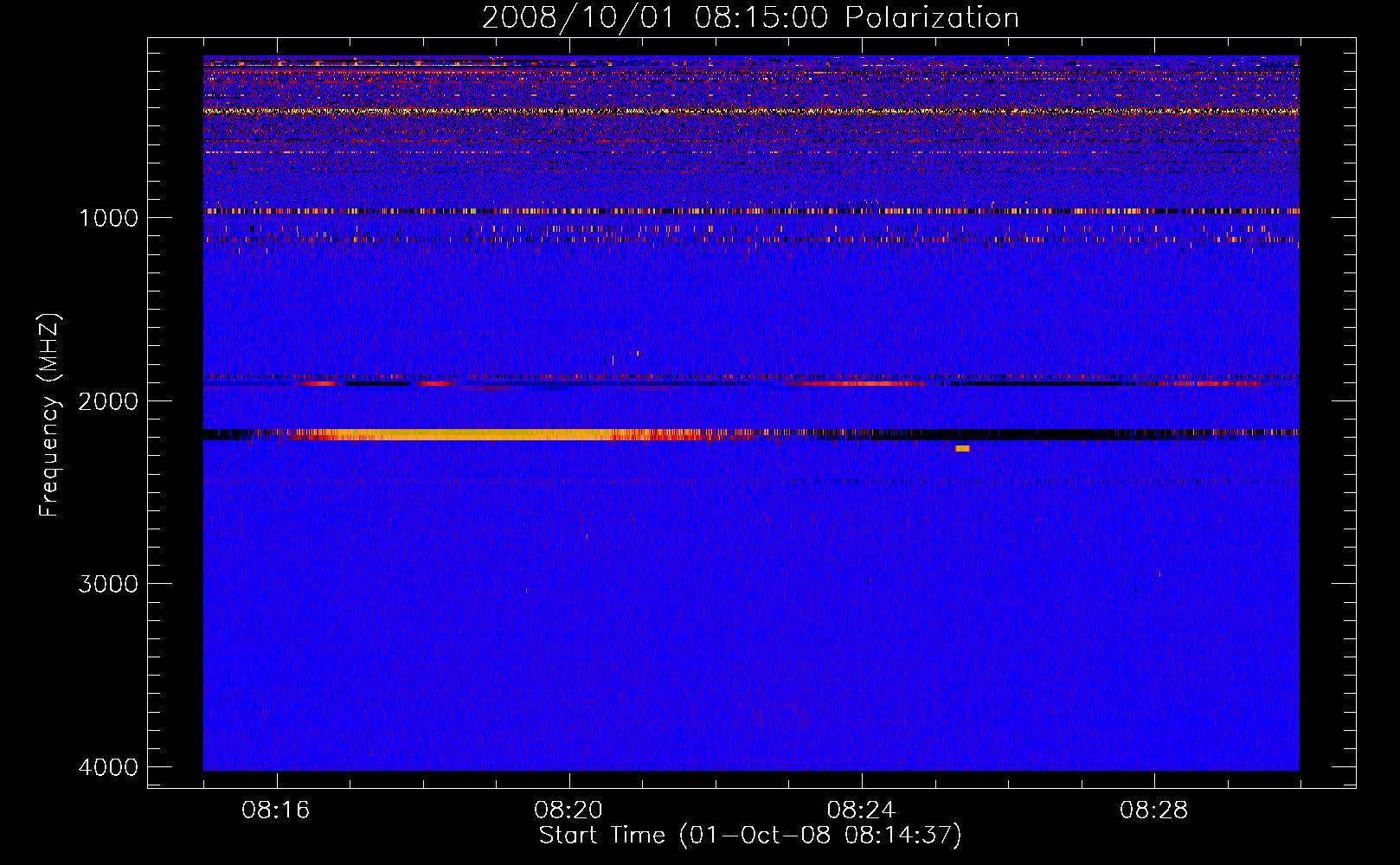Click the 2000 frequency tick label

point(108,401)
